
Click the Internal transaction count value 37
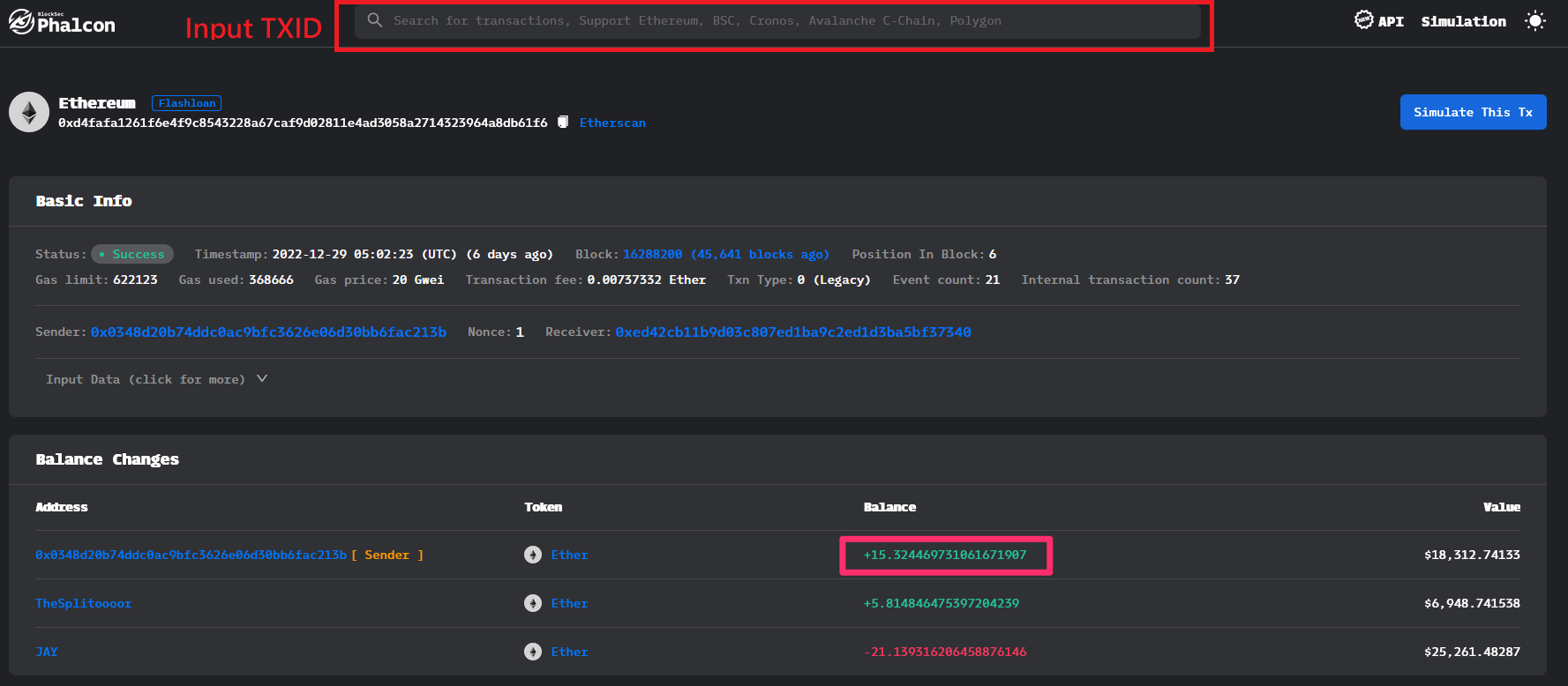pyautogui.click(x=1232, y=280)
